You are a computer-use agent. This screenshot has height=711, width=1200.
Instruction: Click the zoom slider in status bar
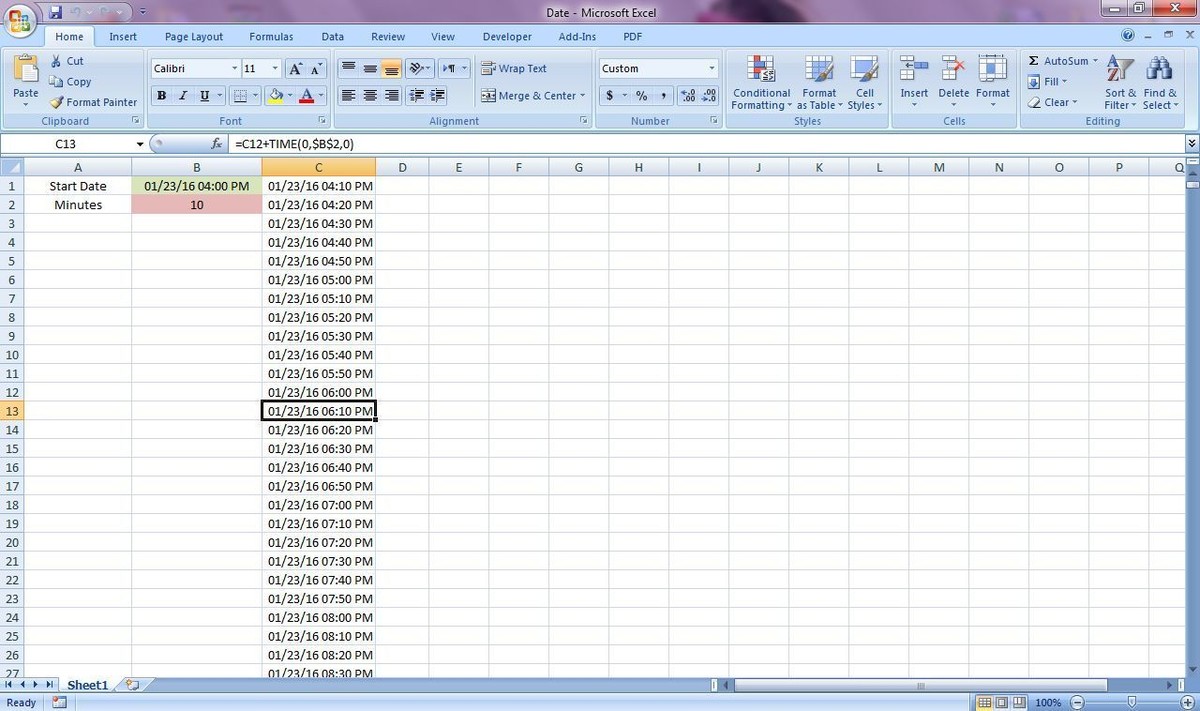pyautogui.click(x=1131, y=703)
